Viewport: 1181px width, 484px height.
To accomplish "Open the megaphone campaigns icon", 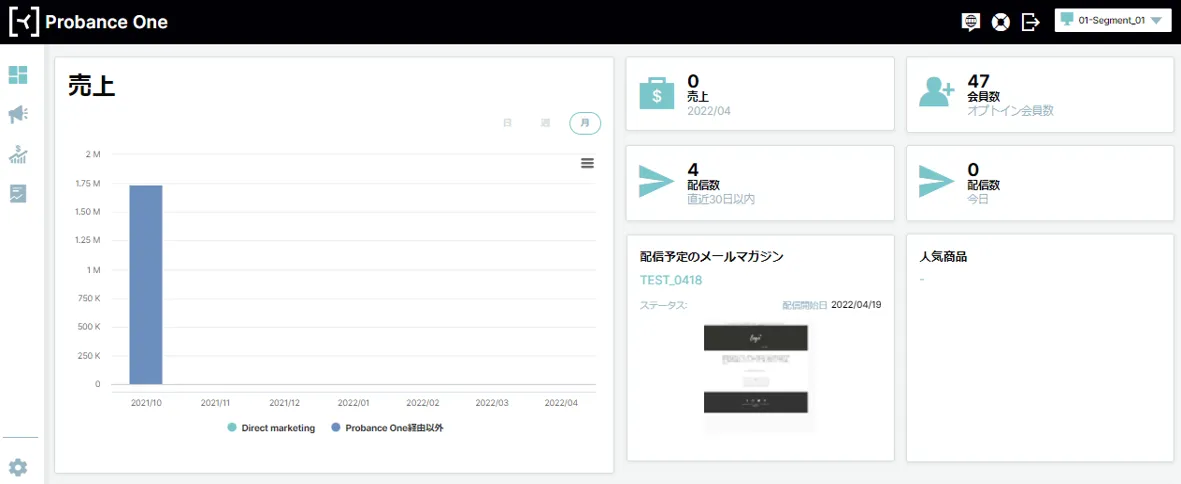I will click(x=18, y=115).
